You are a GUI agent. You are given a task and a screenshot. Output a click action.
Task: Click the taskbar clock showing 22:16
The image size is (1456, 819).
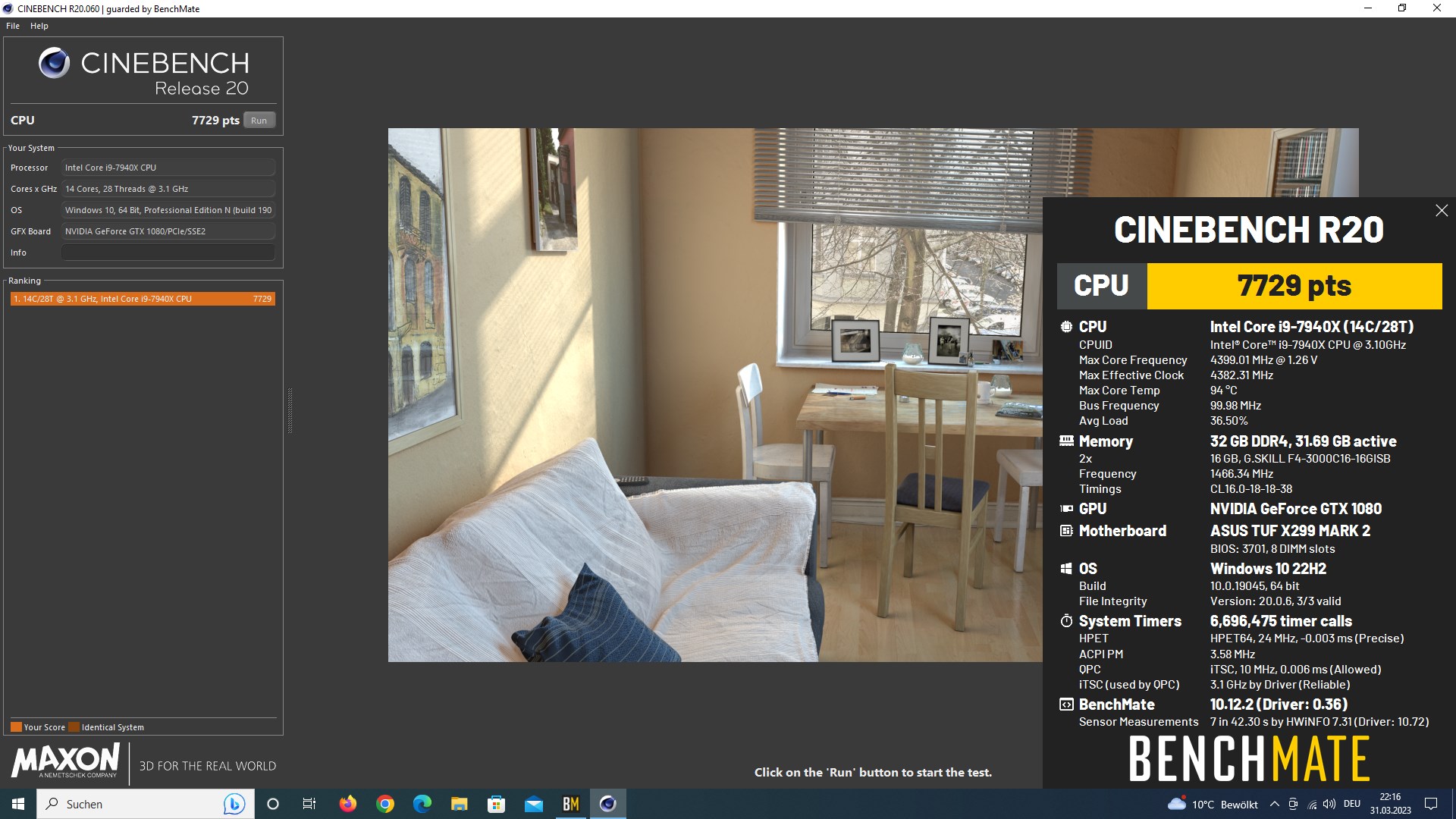1390,804
